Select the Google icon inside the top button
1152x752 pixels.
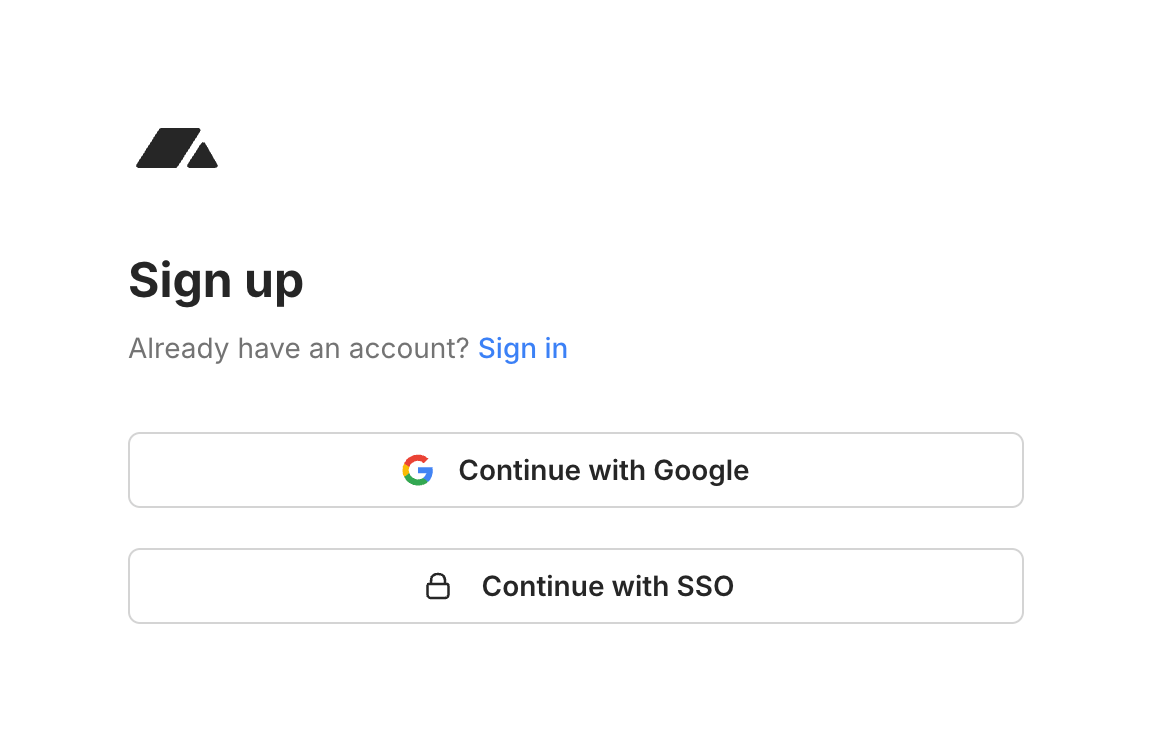click(419, 470)
